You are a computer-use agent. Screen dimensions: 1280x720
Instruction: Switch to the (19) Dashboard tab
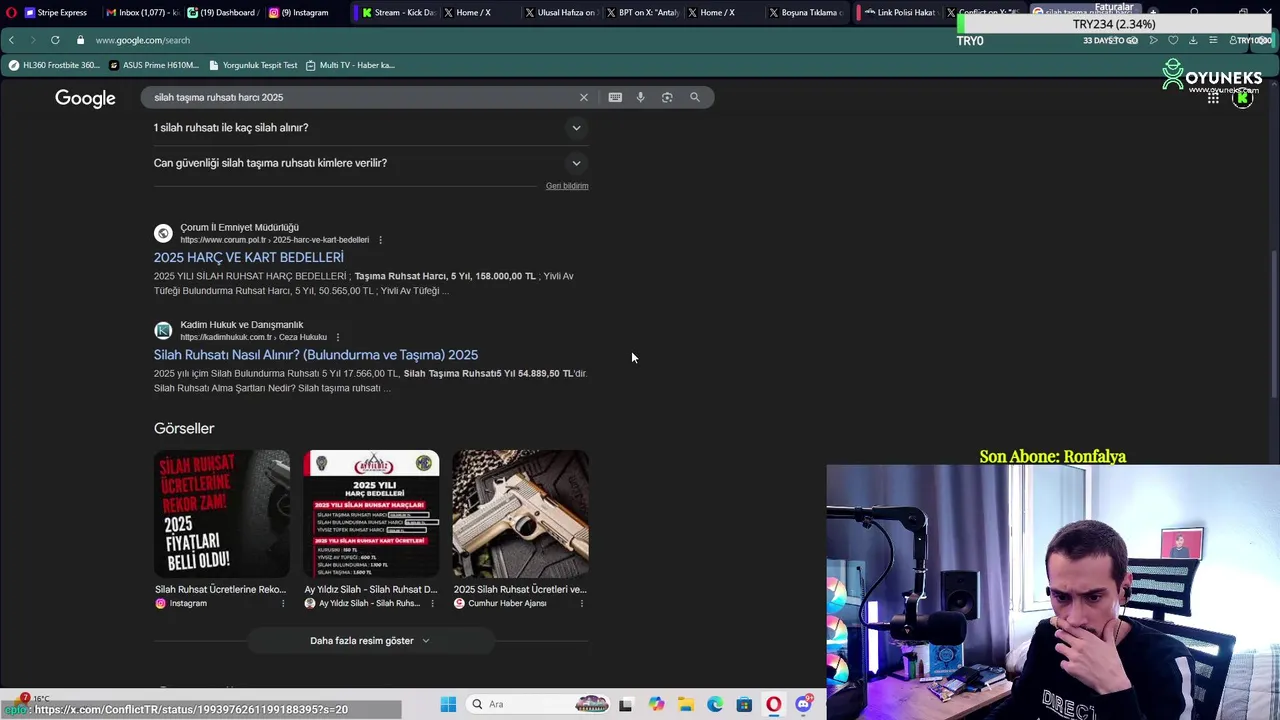point(221,13)
